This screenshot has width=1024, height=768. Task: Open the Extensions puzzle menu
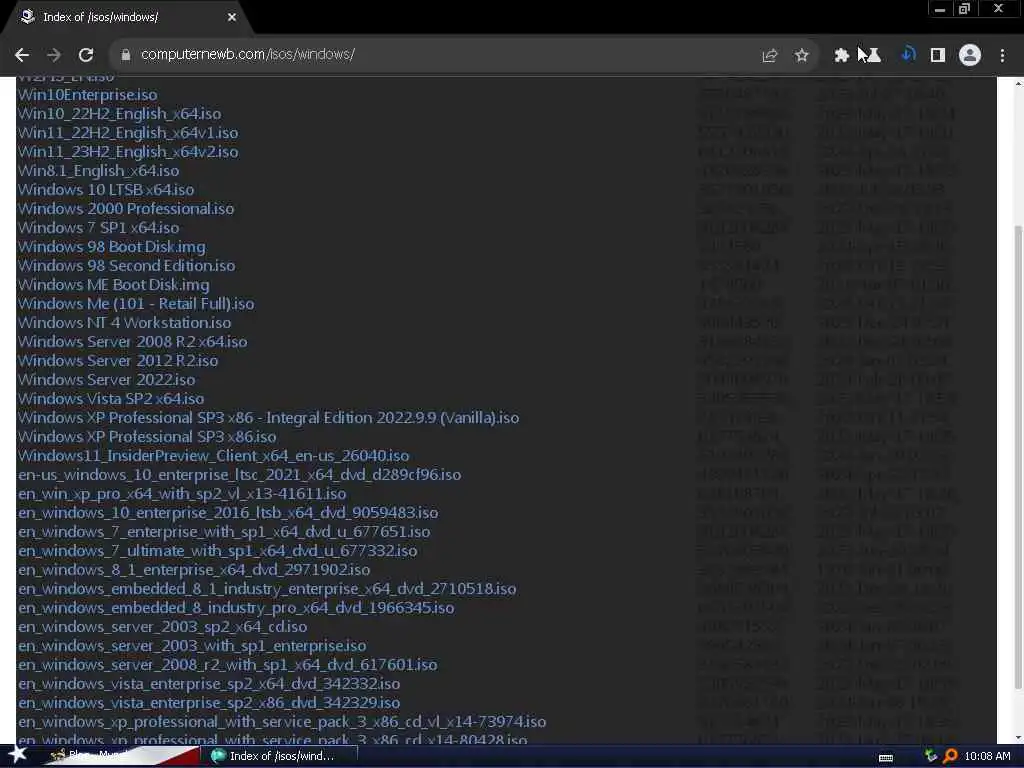tap(841, 56)
